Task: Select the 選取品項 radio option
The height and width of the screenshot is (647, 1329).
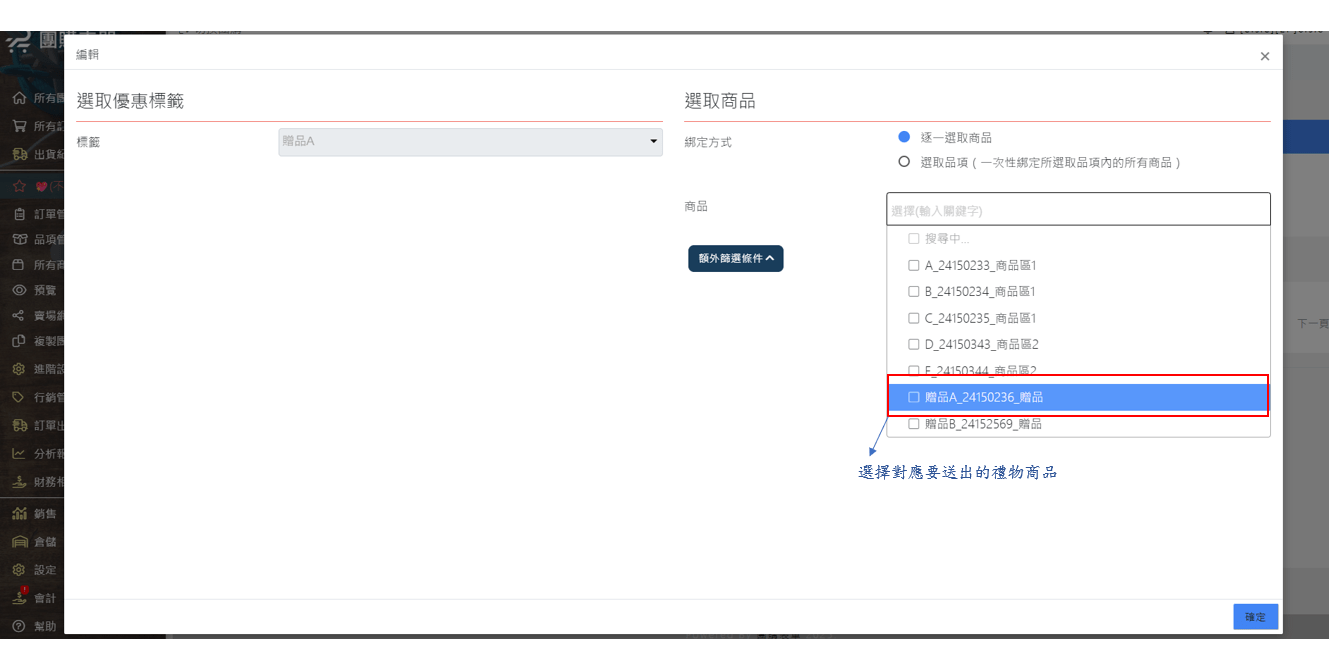Action: (x=904, y=162)
